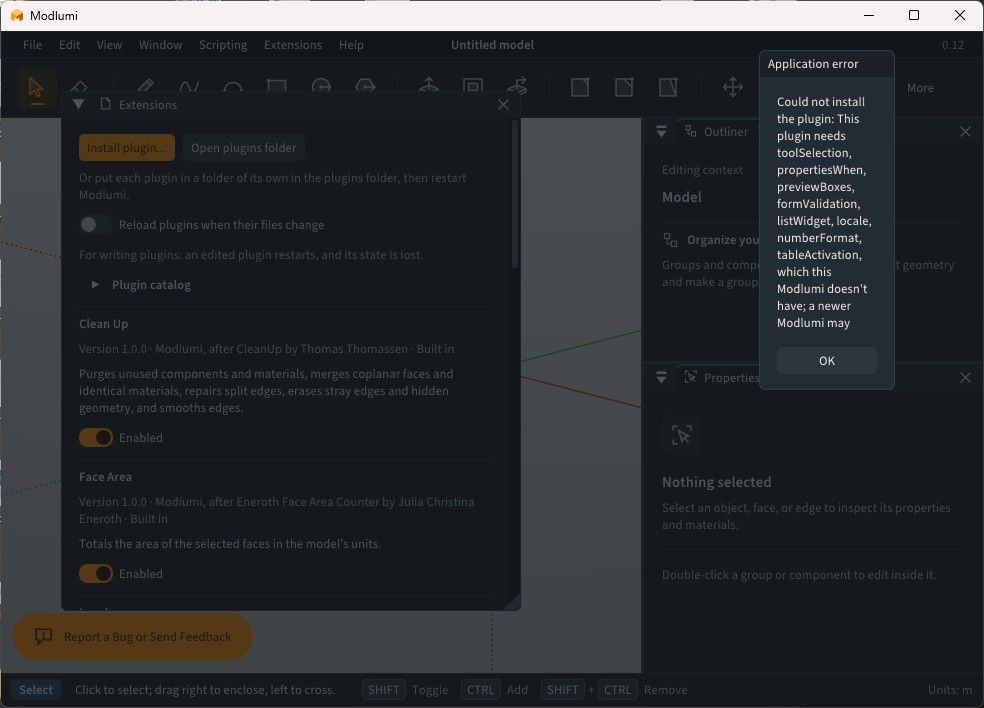
Task: Dismiss the Application error with OK
Action: pos(826,361)
